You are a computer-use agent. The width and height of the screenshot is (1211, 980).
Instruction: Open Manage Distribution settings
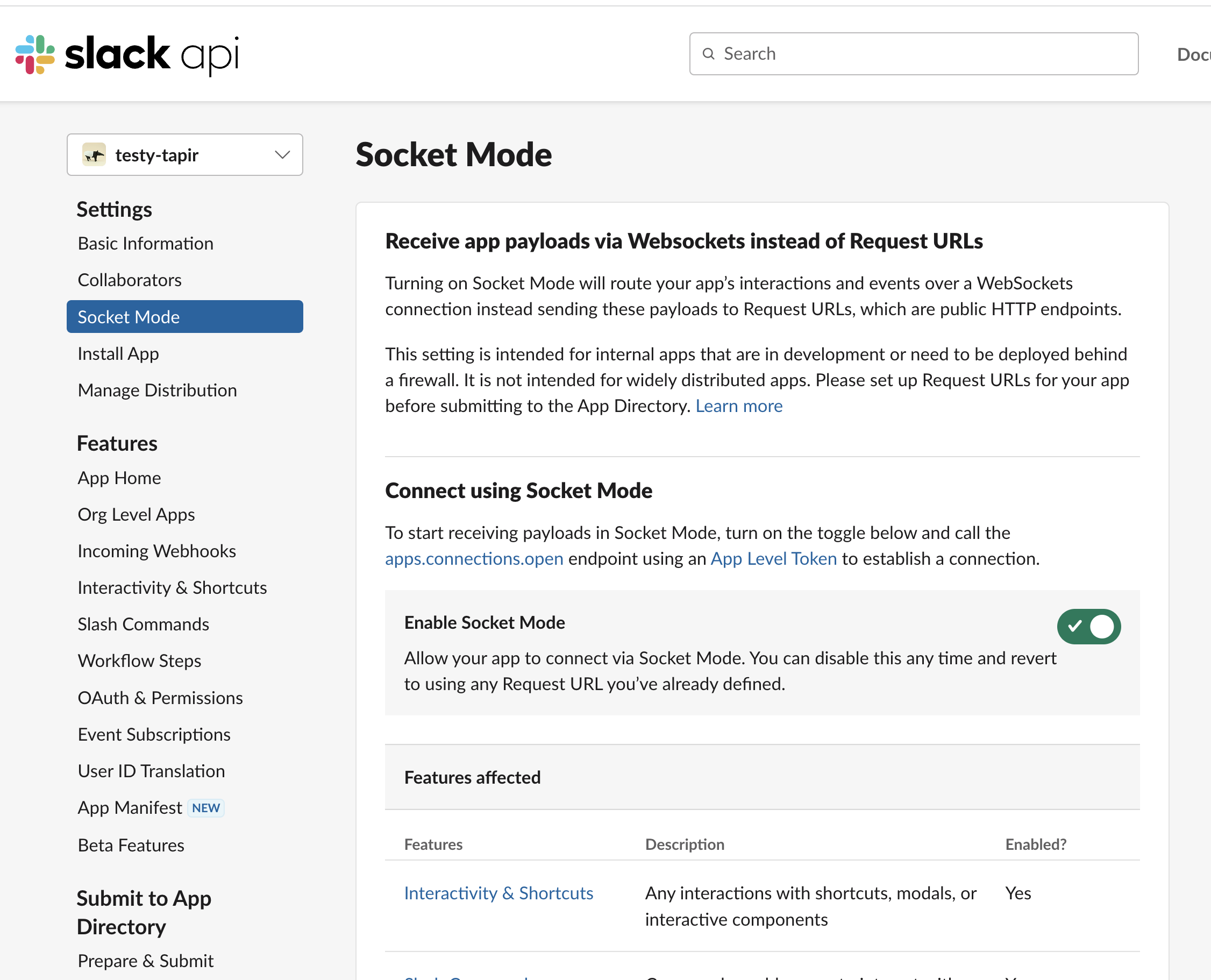coord(158,389)
